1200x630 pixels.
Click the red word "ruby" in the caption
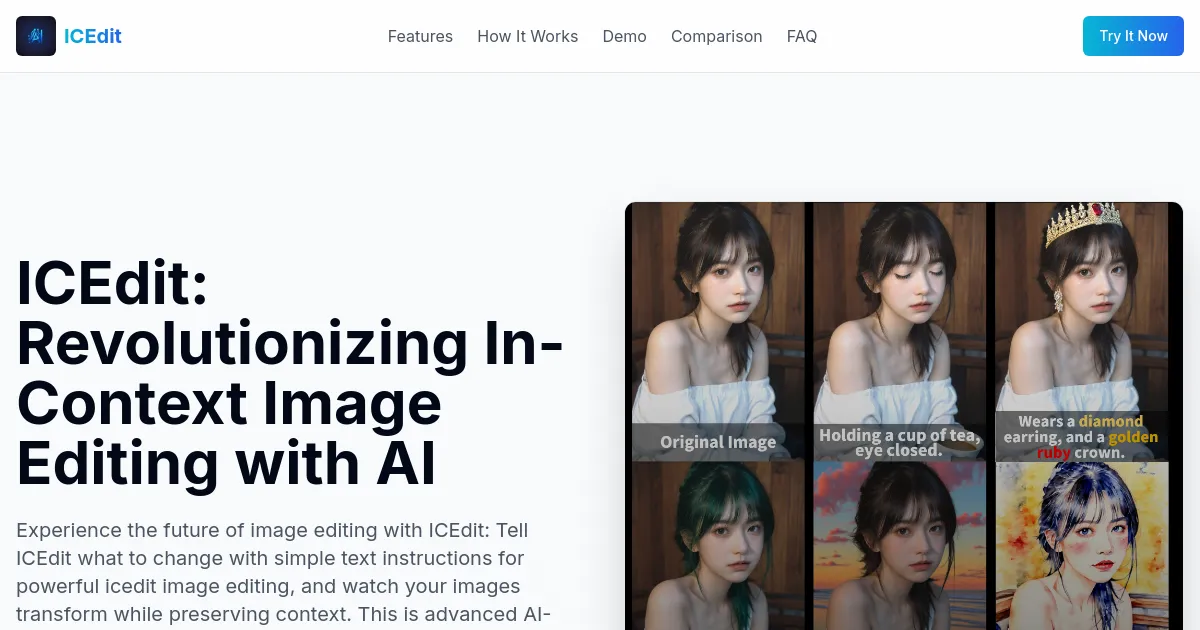[x=1053, y=453]
